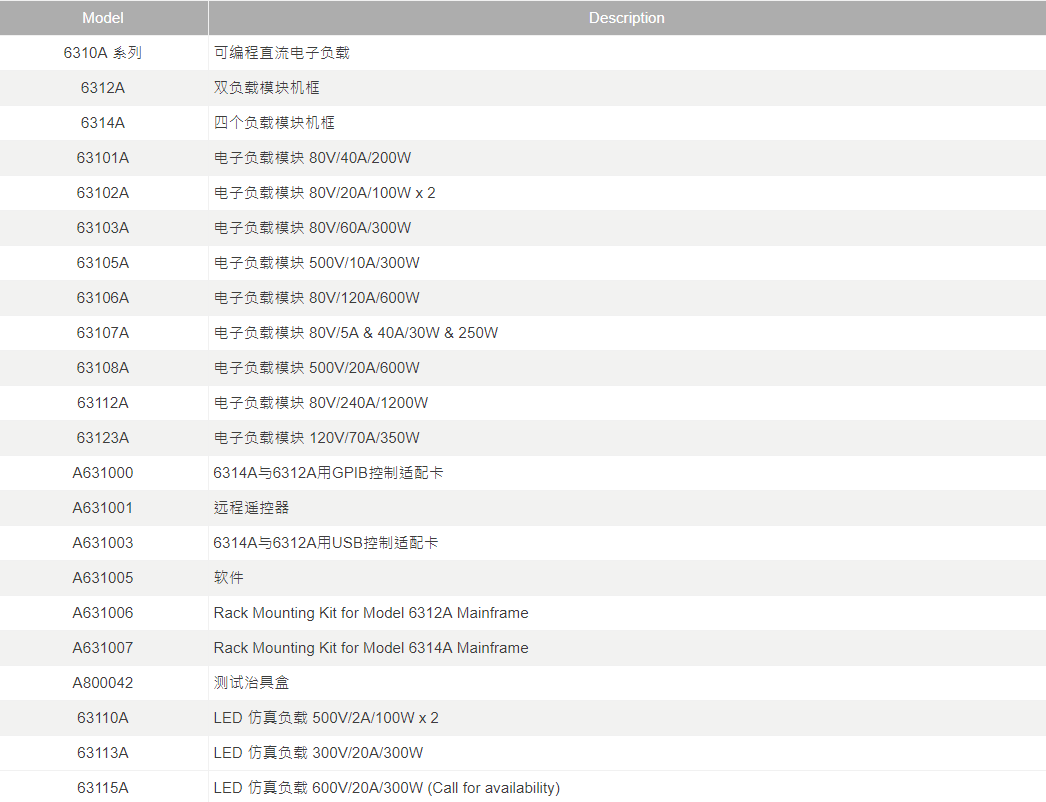Select model A631001 cell
1046x802 pixels.
coord(103,508)
